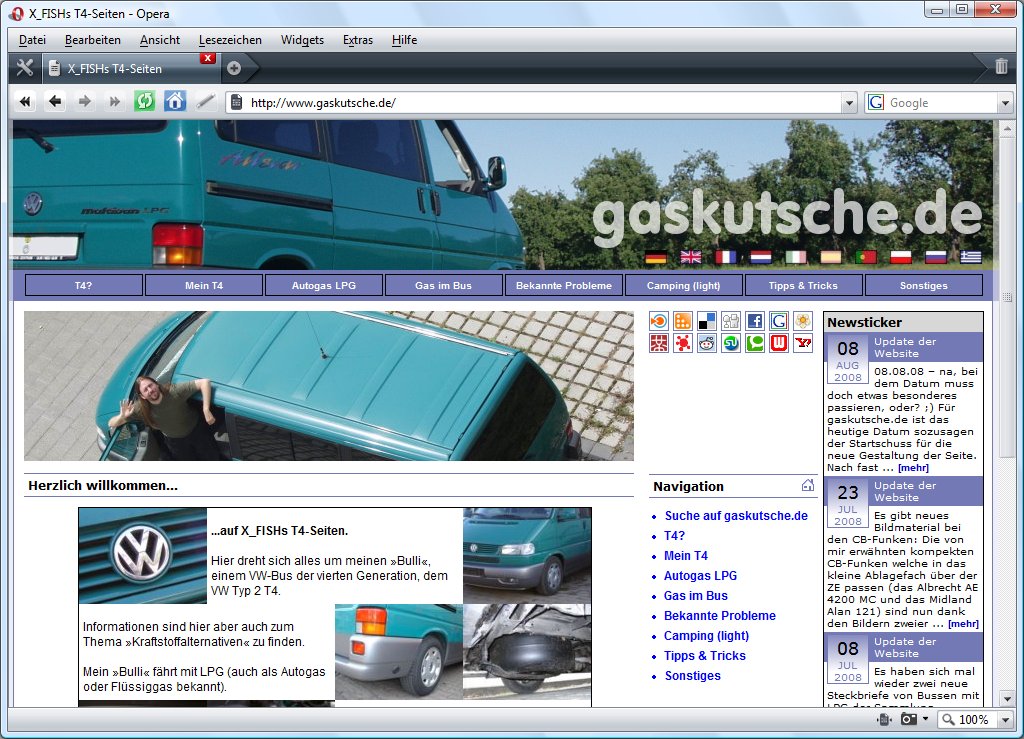Follow the Suche auf gaskutsche.de link
This screenshot has height=739, width=1024.
(x=736, y=516)
